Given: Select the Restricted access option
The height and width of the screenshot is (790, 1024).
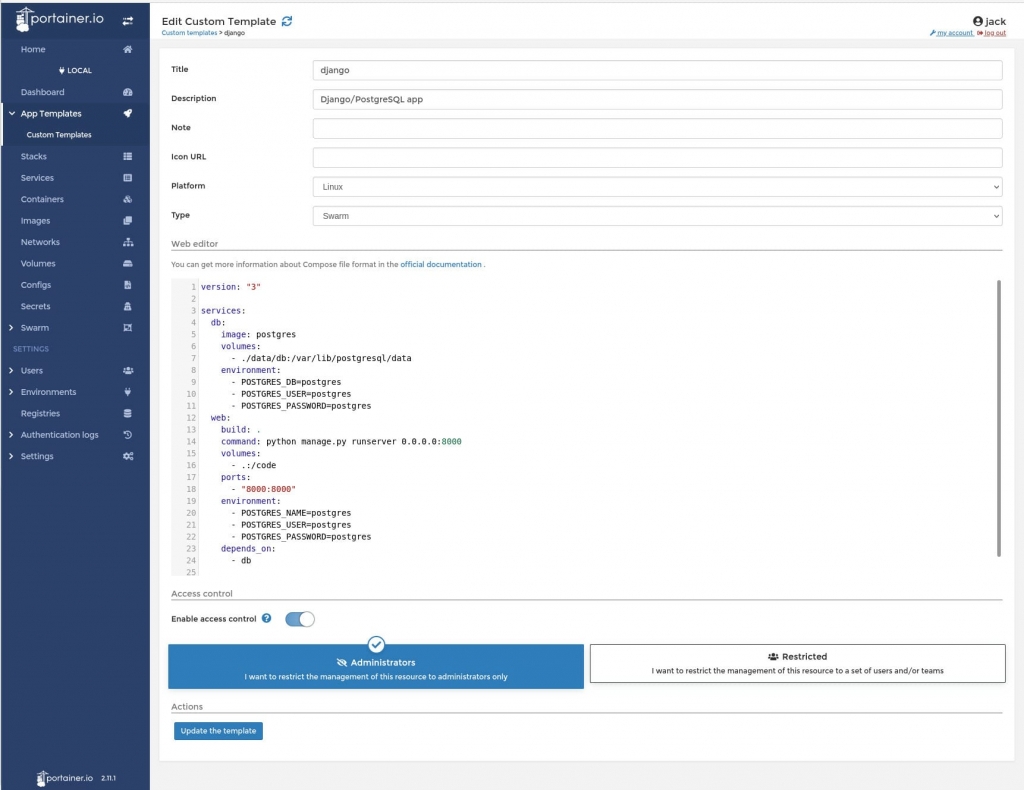Looking at the screenshot, I should click(x=797, y=663).
